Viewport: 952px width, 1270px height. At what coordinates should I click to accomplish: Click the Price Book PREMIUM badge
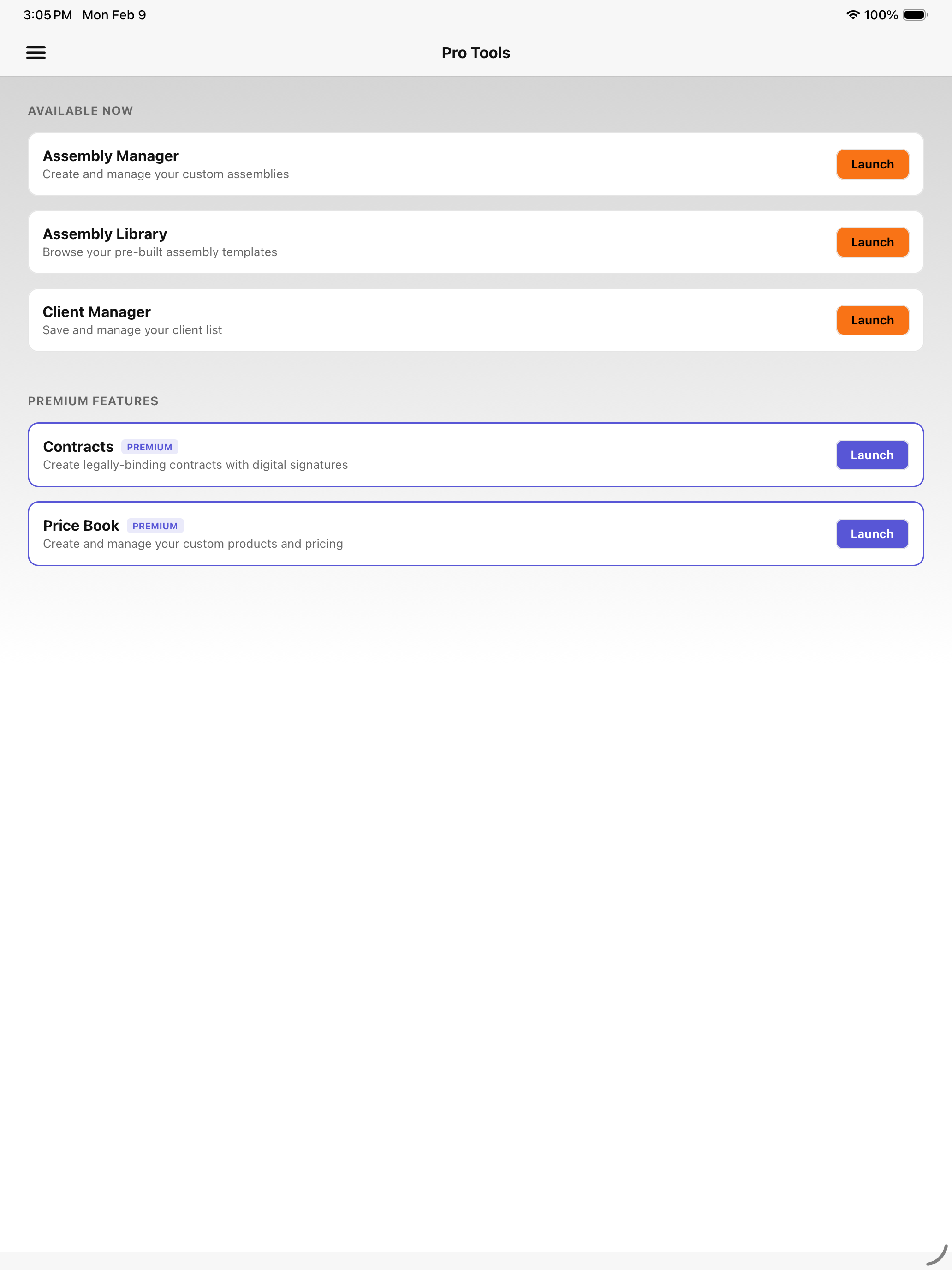click(x=155, y=525)
